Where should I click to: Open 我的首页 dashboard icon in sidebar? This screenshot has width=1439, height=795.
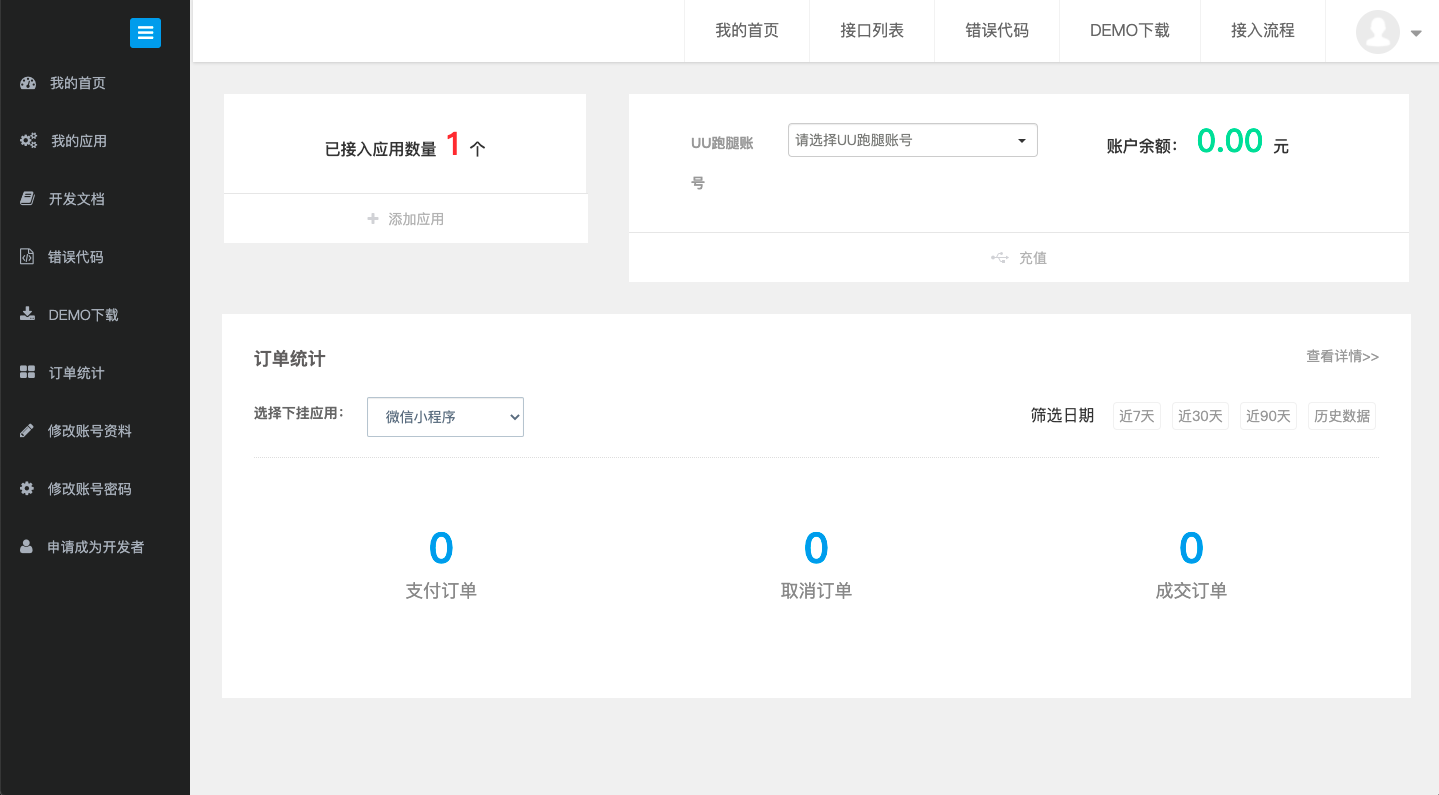tap(28, 83)
